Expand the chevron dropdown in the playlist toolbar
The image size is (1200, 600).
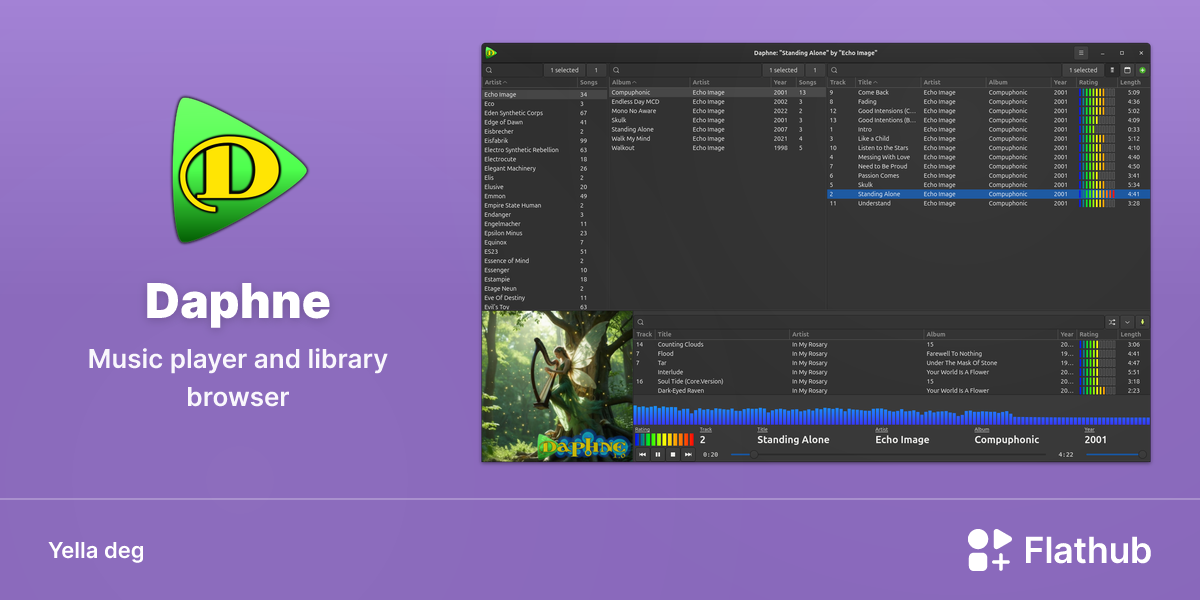pos(1128,322)
